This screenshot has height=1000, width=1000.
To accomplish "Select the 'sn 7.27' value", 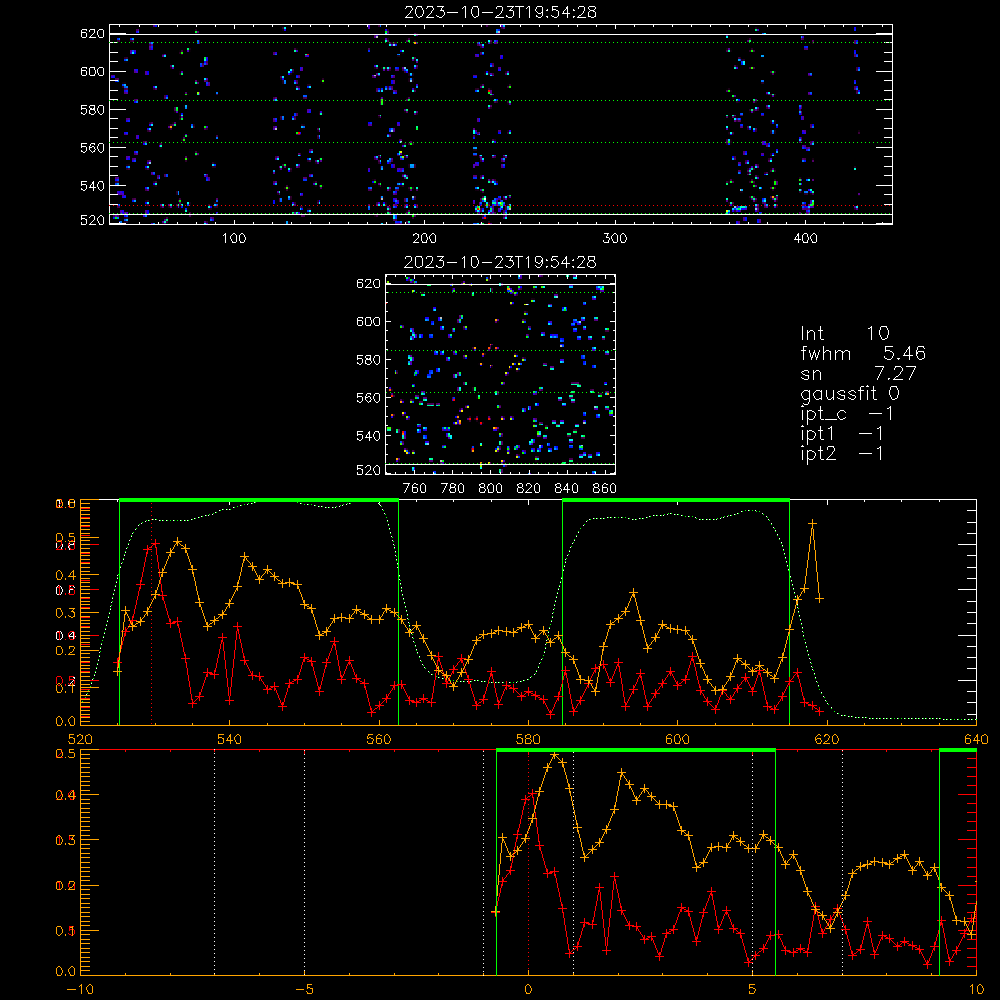I will pyautogui.click(x=858, y=373).
